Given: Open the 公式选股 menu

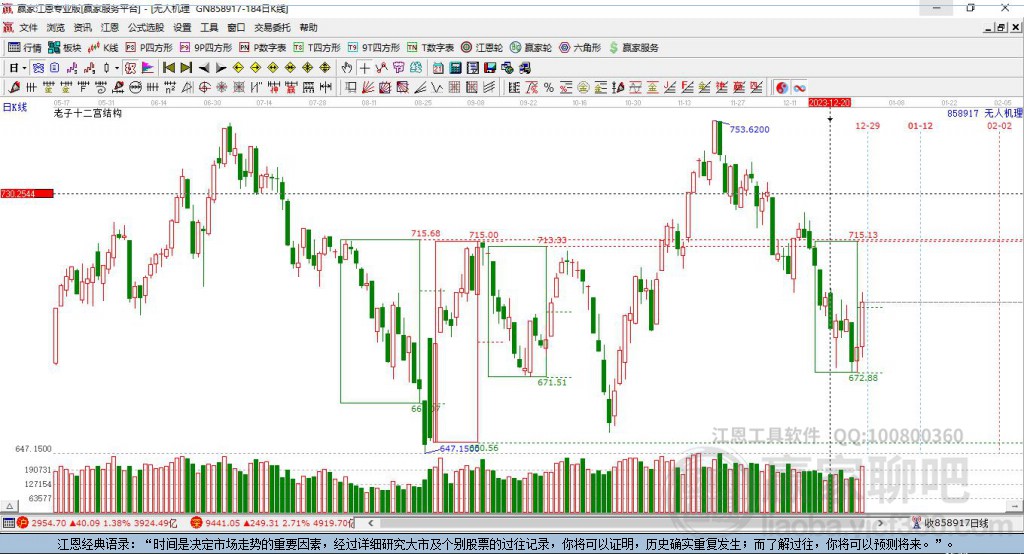Looking at the screenshot, I should (146, 27).
